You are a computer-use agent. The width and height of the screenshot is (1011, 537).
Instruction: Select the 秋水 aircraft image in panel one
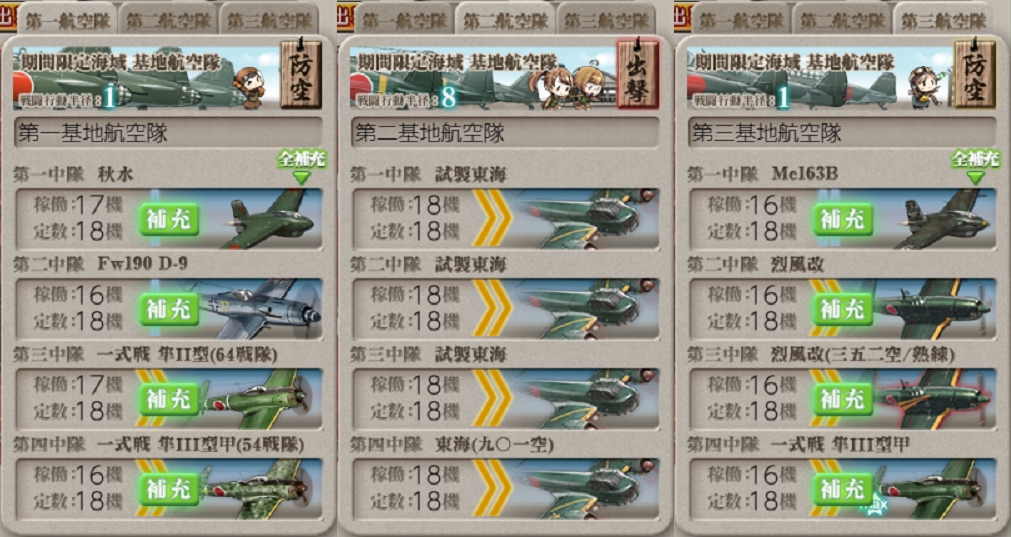[266, 220]
